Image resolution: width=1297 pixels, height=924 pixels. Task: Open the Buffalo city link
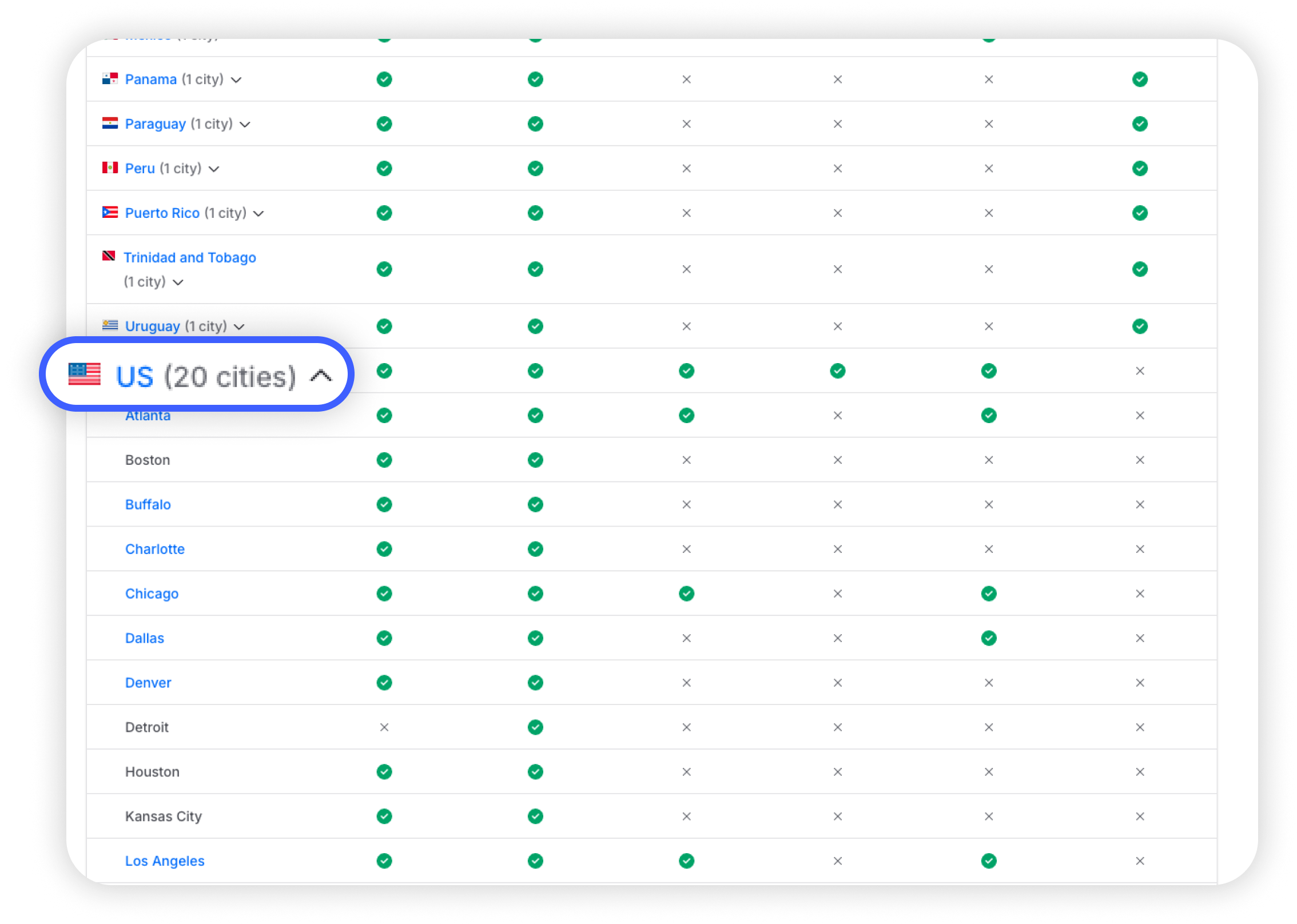pos(148,504)
